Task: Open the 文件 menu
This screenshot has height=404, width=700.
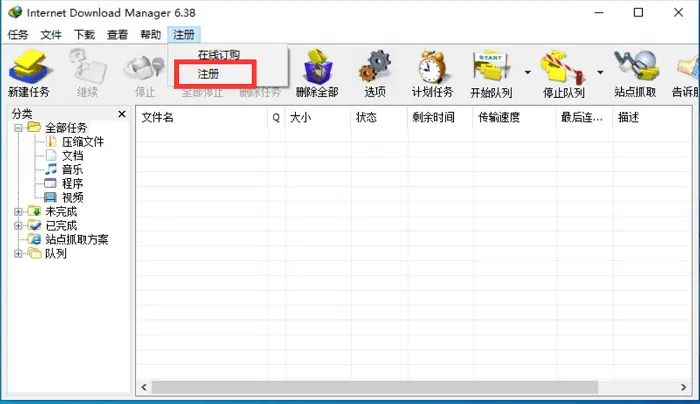Action: (x=51, y=34)
